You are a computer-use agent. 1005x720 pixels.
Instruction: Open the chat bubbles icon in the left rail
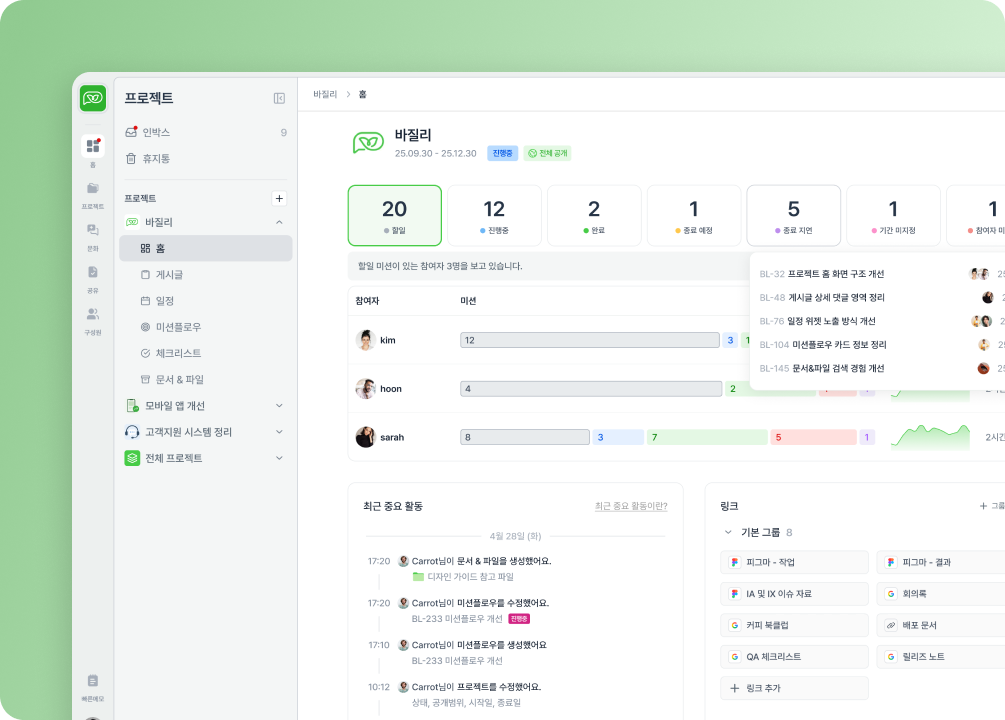[x=93, y=230]
